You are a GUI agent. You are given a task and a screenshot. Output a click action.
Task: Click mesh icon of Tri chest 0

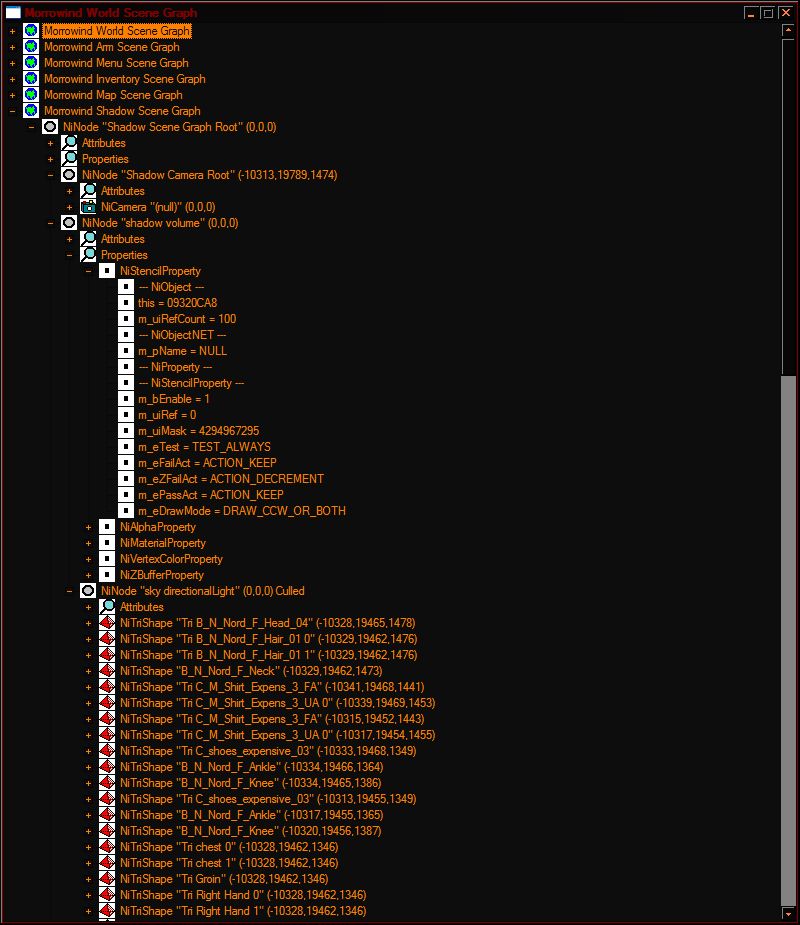click(107, 847)
